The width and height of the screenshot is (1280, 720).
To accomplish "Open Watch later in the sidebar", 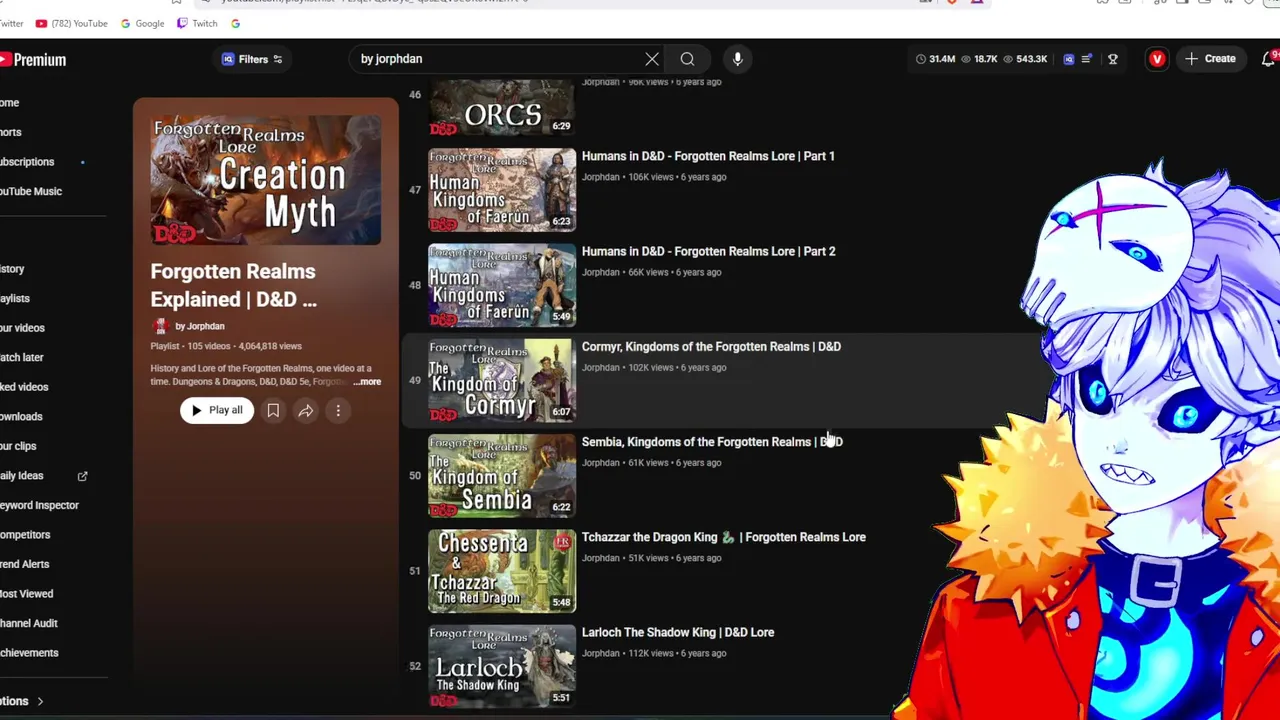I will pyautogui.click(x=21, y=357).
